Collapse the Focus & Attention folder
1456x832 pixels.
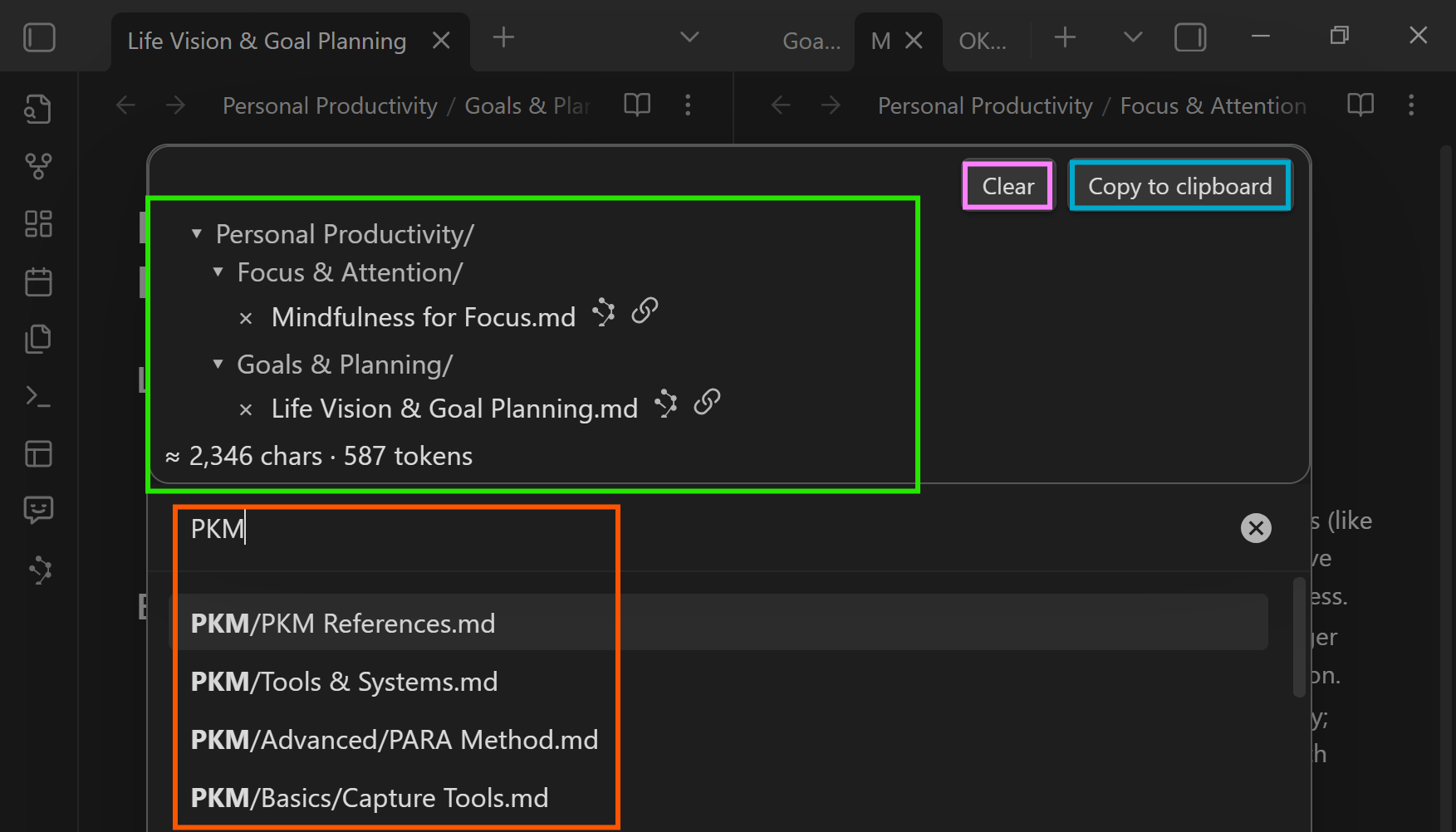click(218, 272)
